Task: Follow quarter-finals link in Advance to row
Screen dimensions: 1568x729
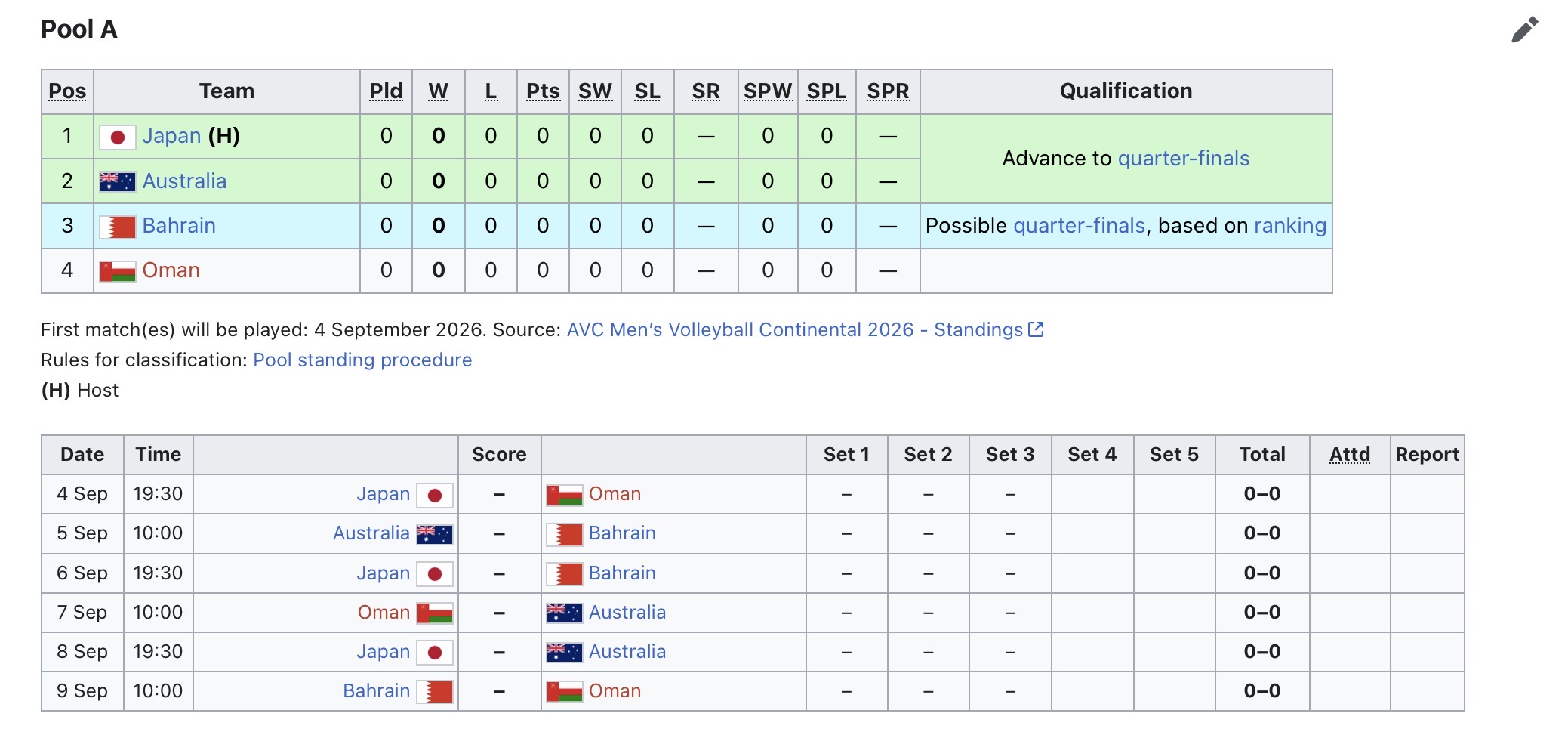Action: [1183, 159]
